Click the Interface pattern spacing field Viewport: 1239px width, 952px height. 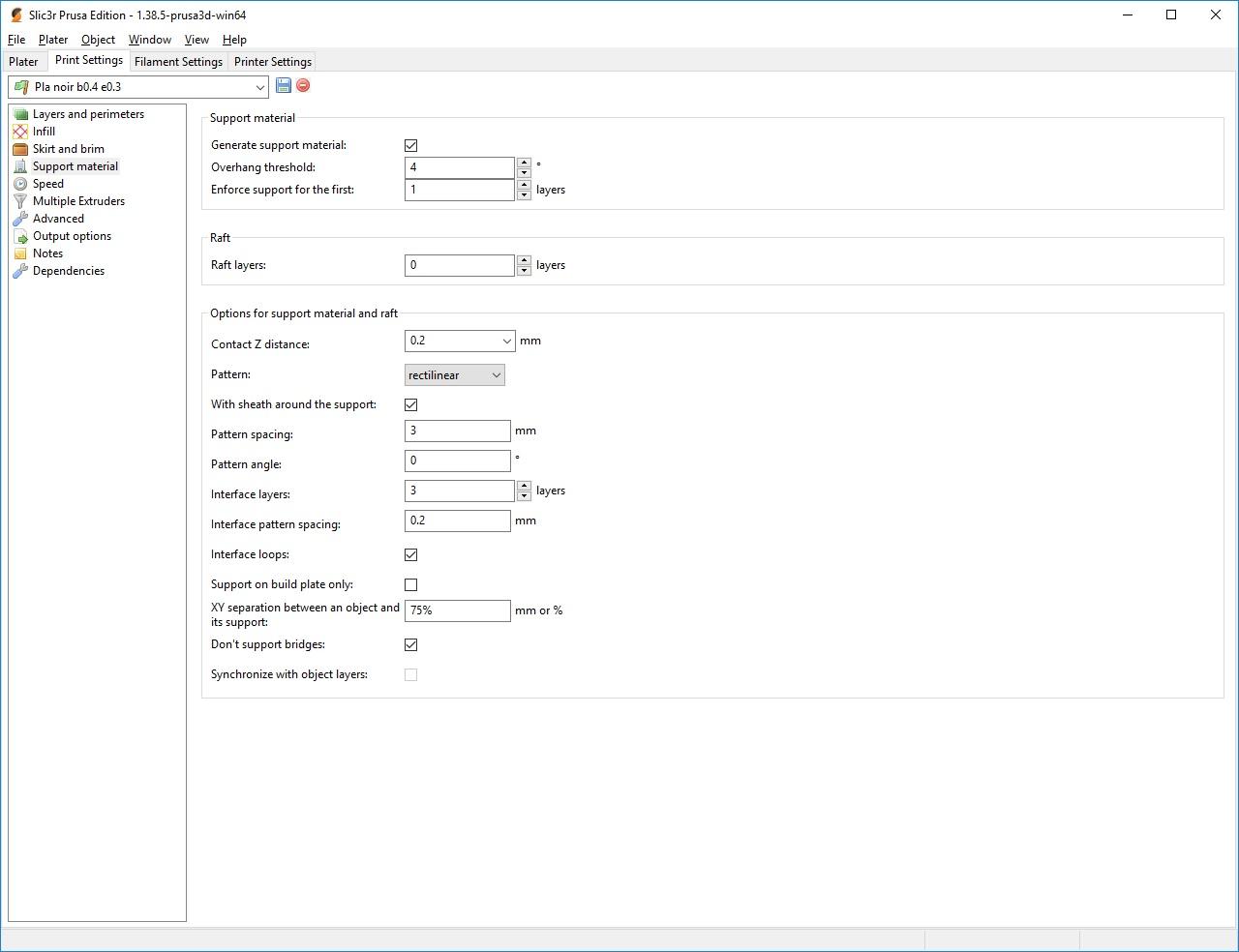(x=457, y=521)
